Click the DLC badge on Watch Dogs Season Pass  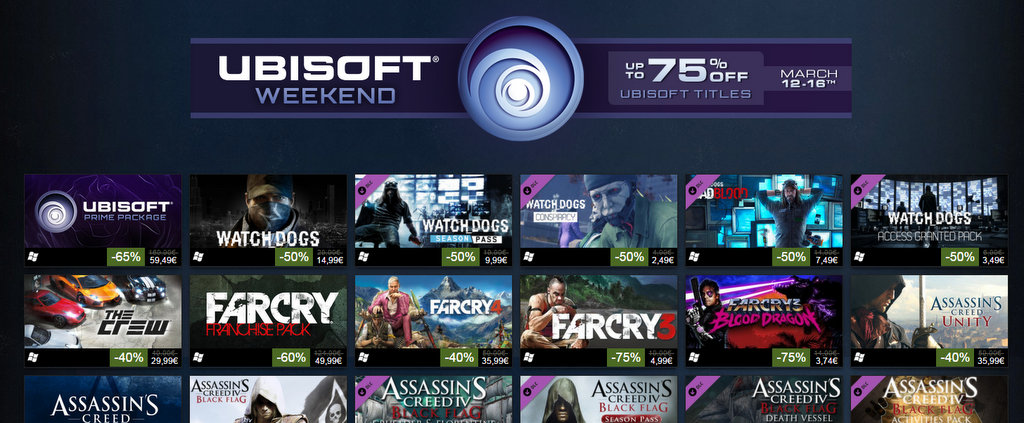[x=365, y=184]
